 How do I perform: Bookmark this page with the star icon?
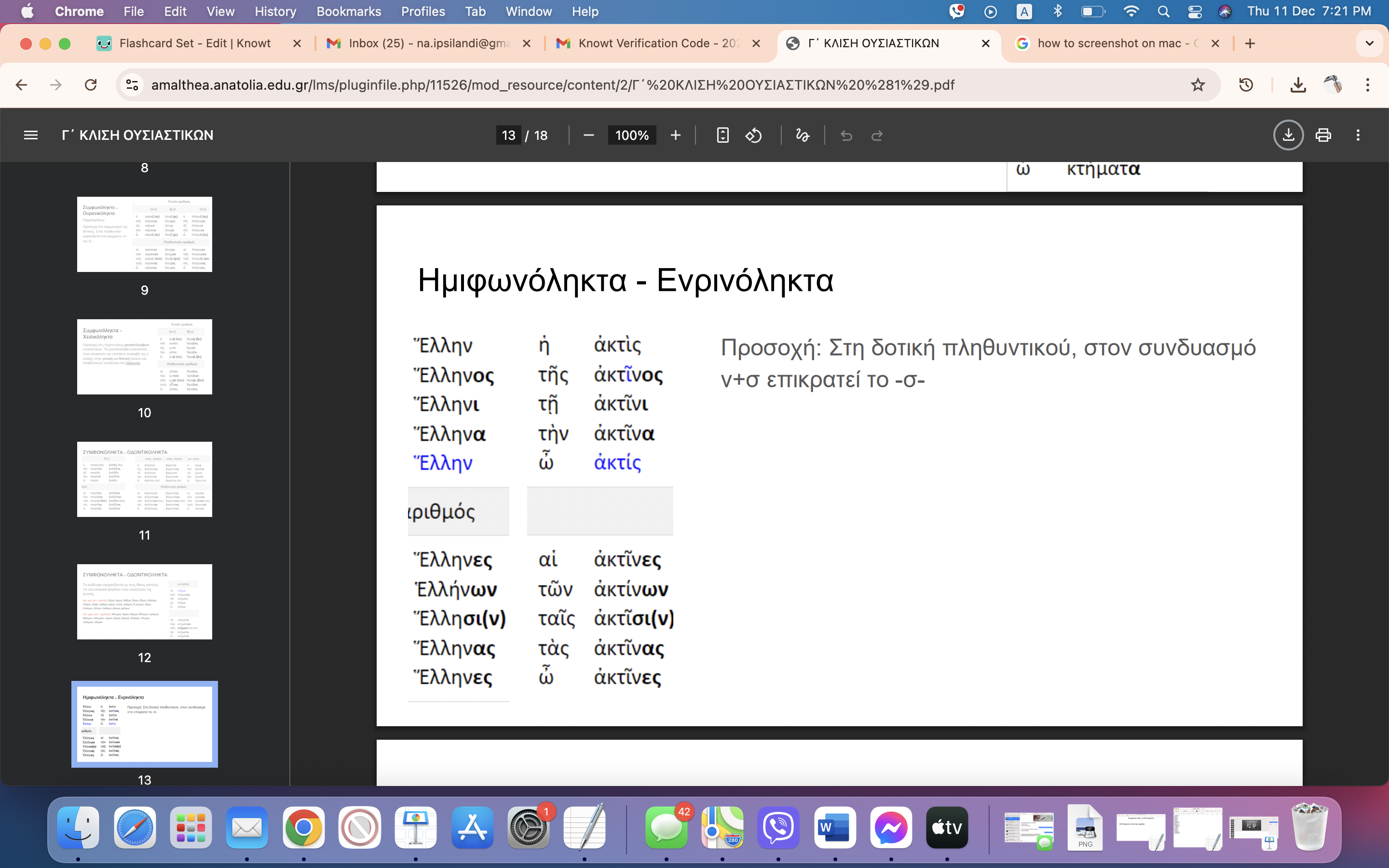(x=1198, y=85)
